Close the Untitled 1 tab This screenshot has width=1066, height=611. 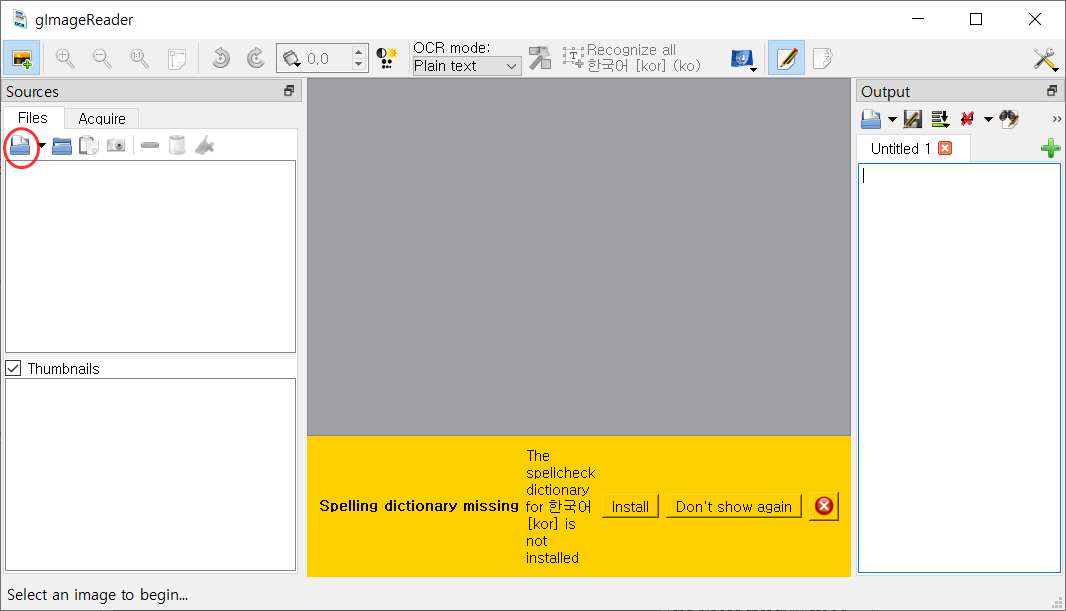[x=945, y=148]
